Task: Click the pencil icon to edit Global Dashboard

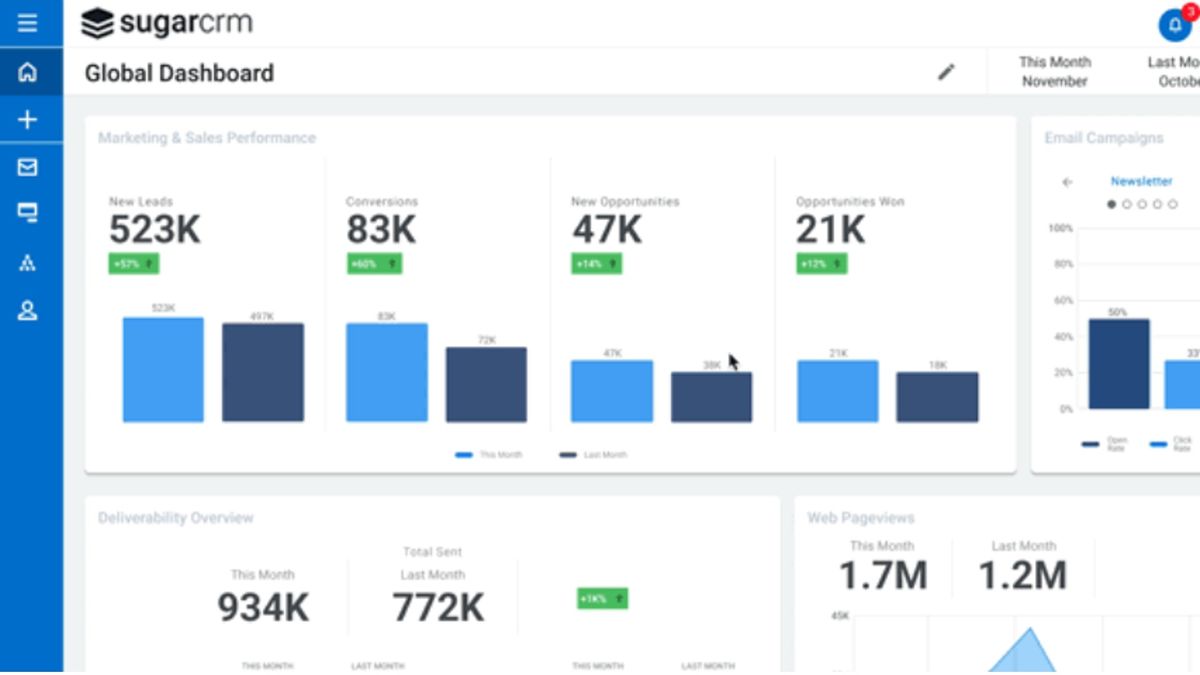Action: (946, 71)
